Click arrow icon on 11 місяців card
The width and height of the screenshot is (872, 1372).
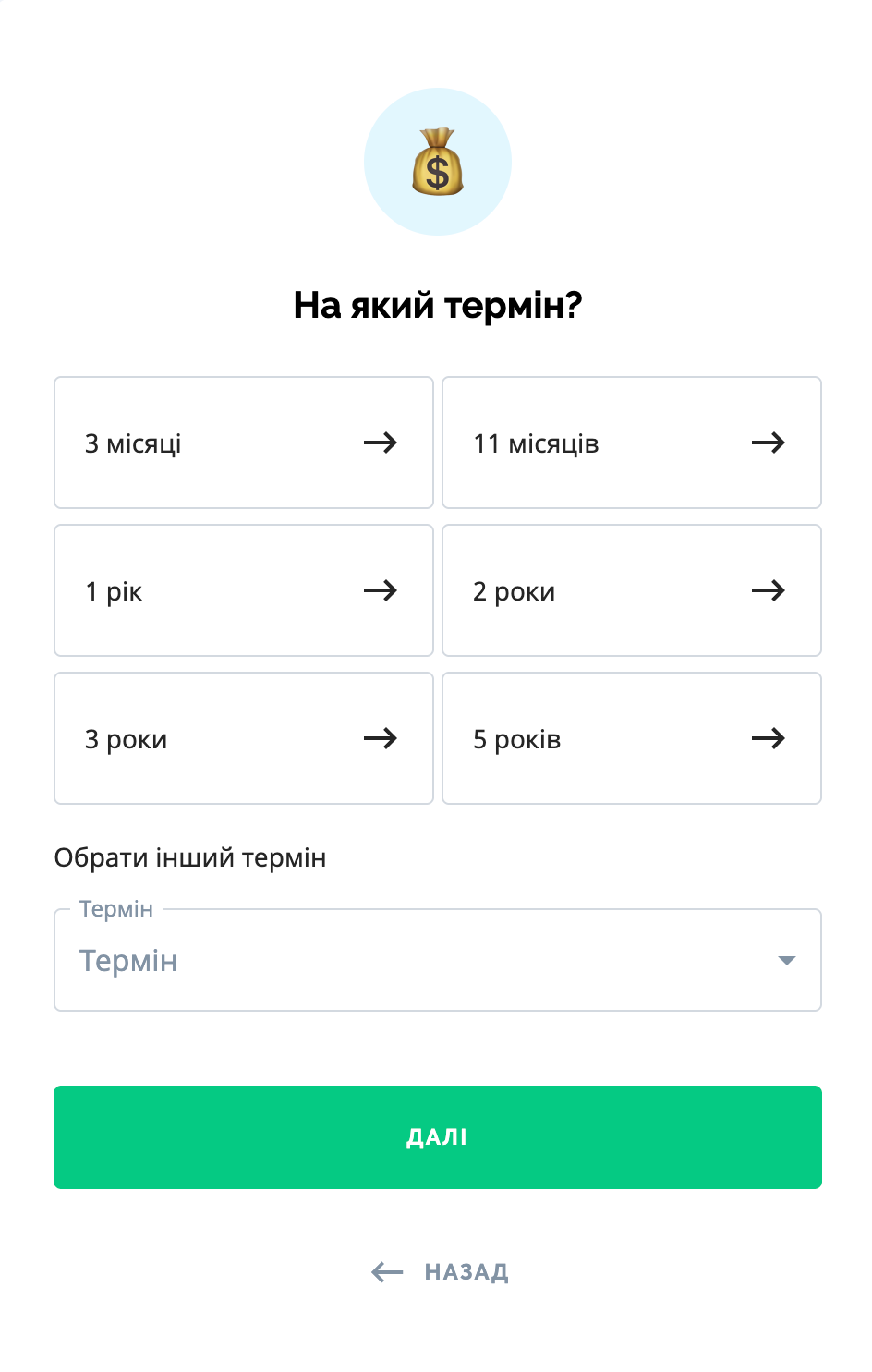click(x=768, y=443)
